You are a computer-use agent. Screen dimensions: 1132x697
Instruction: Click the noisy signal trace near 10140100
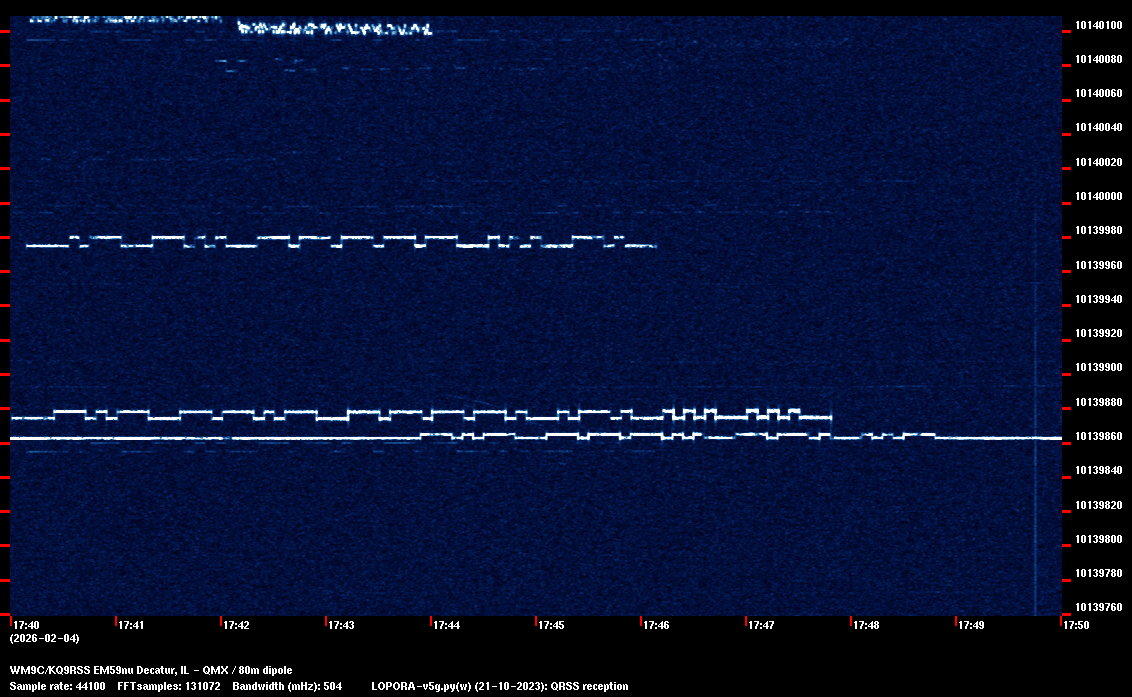(335, 29)
